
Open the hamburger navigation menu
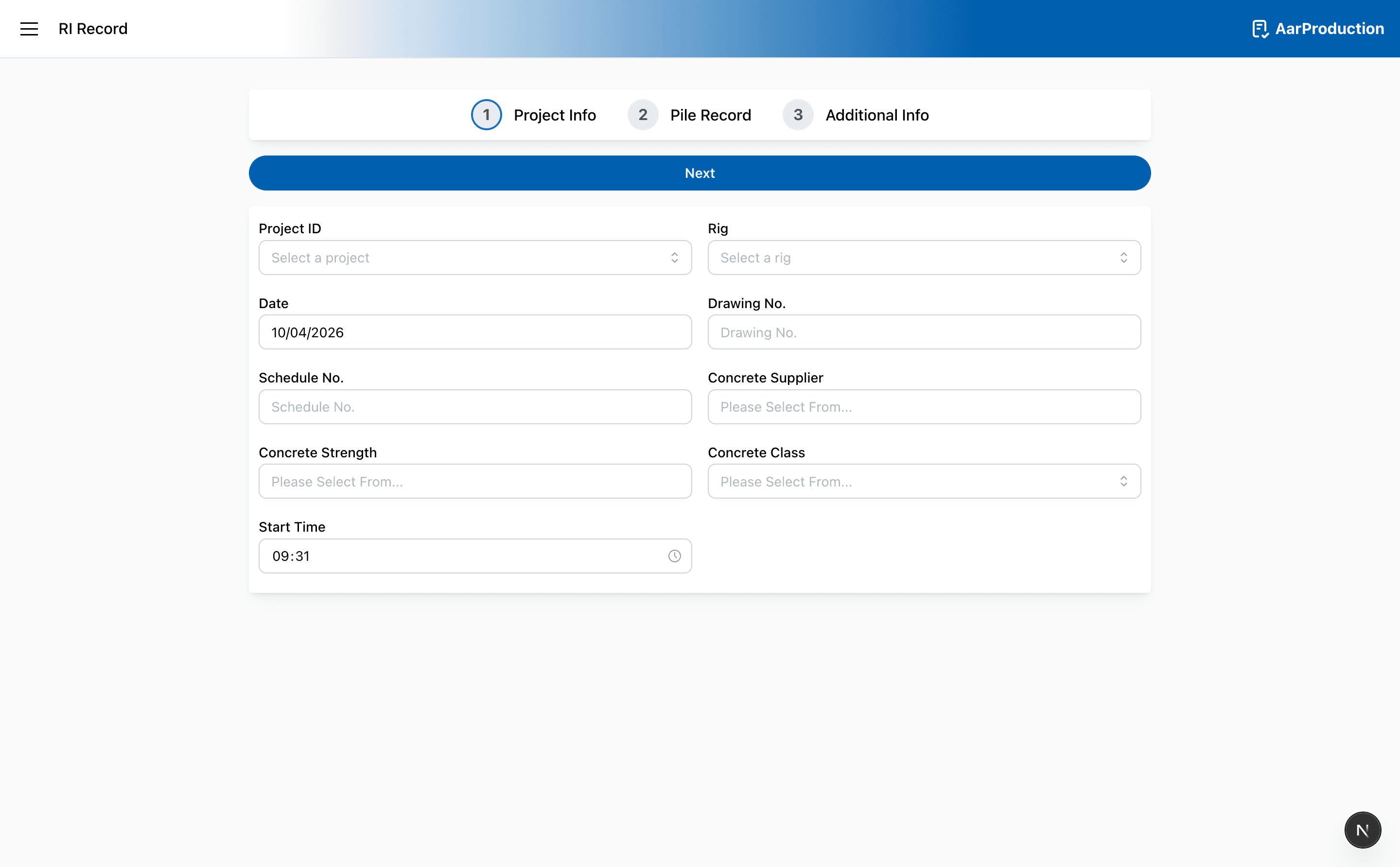[29, 29]
